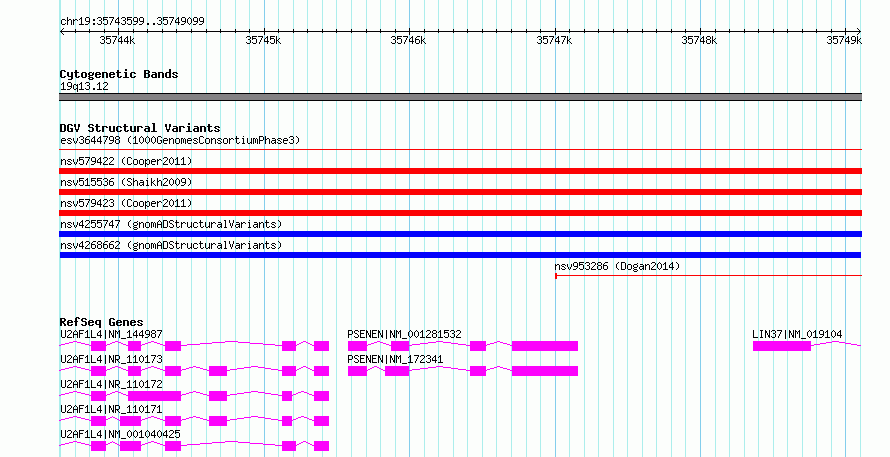Open the PSENEN|NM_172341 transcript label
The width and height of the screenshot is (890, 457).
pyautogui.click(x=395, y=359)
